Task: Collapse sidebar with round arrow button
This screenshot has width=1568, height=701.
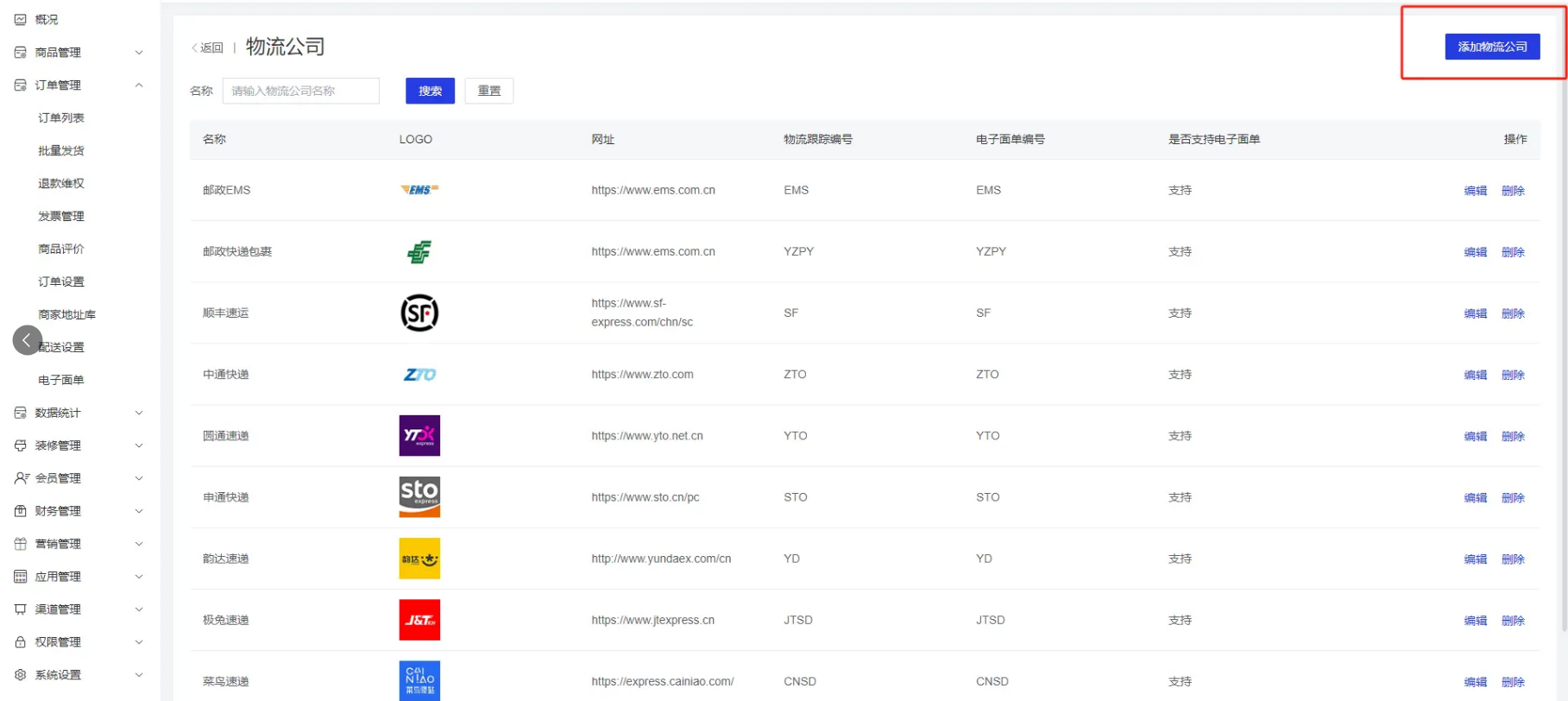Action: coord(27,340)
